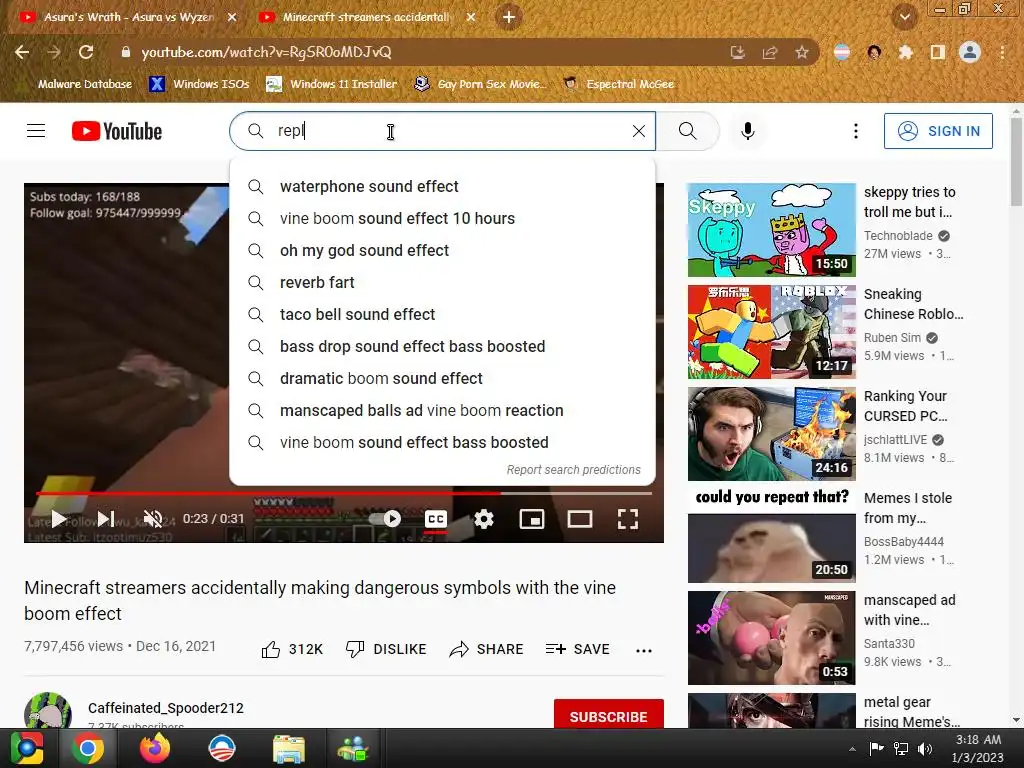Image resolution: width=1024 pixels, height=768 pixels.
Task: Open tab search dropdown arrow
Action: [x=905, y=18]
